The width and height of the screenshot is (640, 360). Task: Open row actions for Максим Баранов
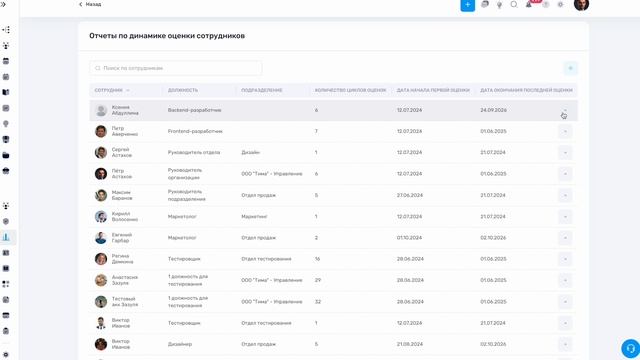click(x=565, y=195)
